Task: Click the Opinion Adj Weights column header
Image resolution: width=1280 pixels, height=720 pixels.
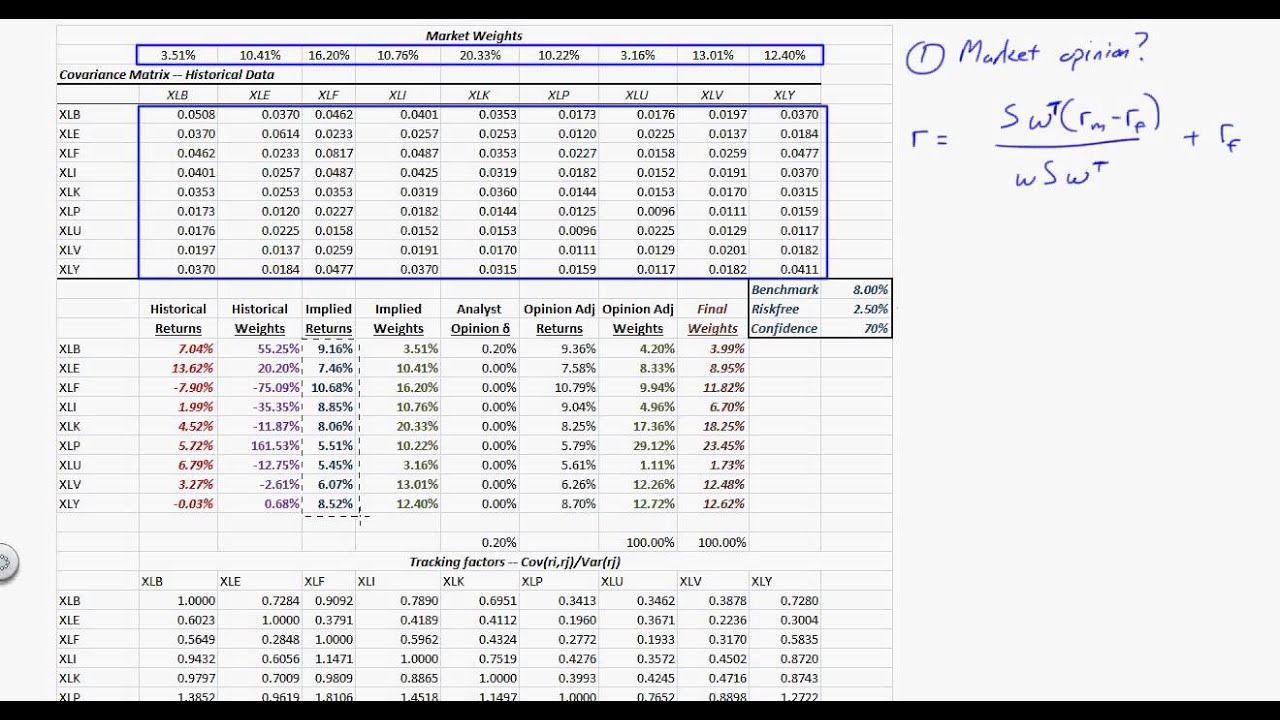Action: pyautogui.click(x=638, y=319)
